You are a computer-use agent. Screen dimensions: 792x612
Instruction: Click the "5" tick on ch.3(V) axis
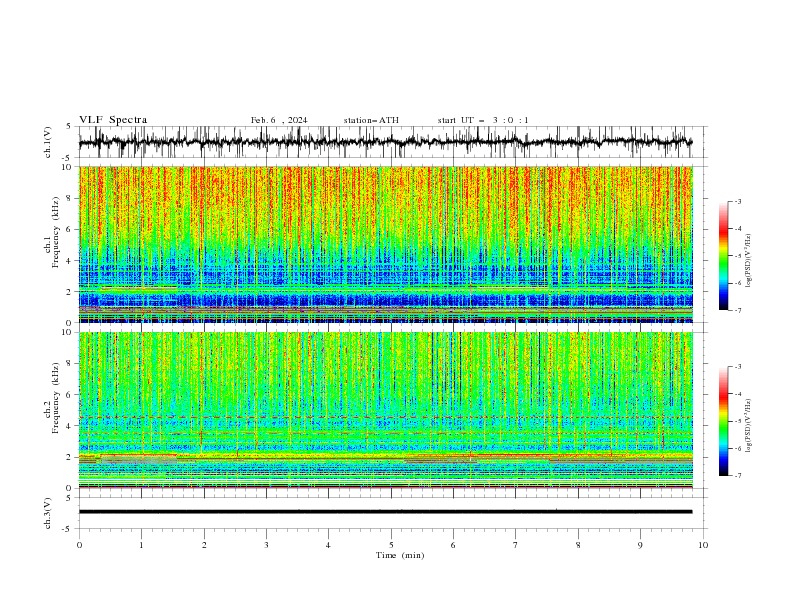click(70, 498)
